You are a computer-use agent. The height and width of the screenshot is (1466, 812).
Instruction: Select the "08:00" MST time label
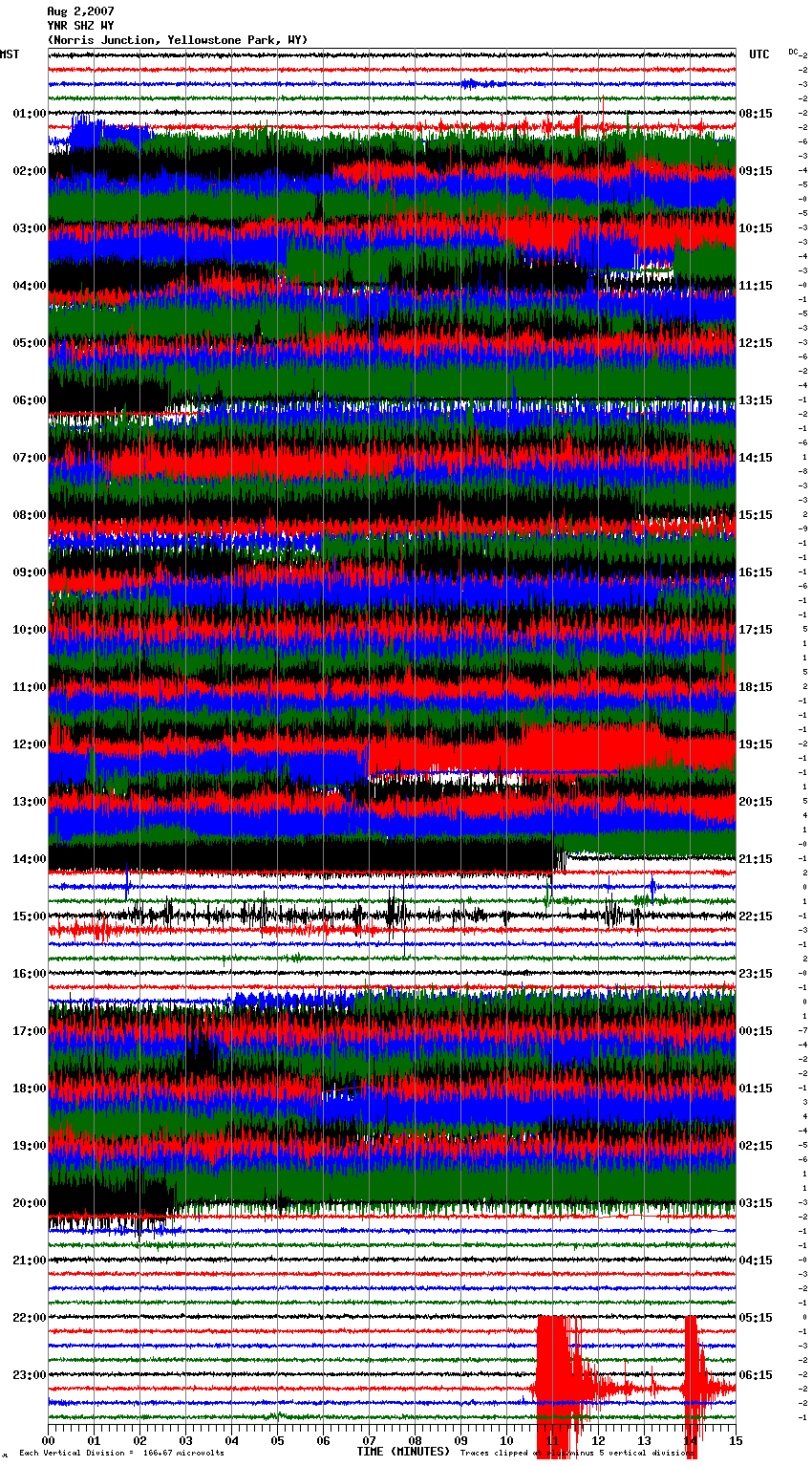[30, 515]
